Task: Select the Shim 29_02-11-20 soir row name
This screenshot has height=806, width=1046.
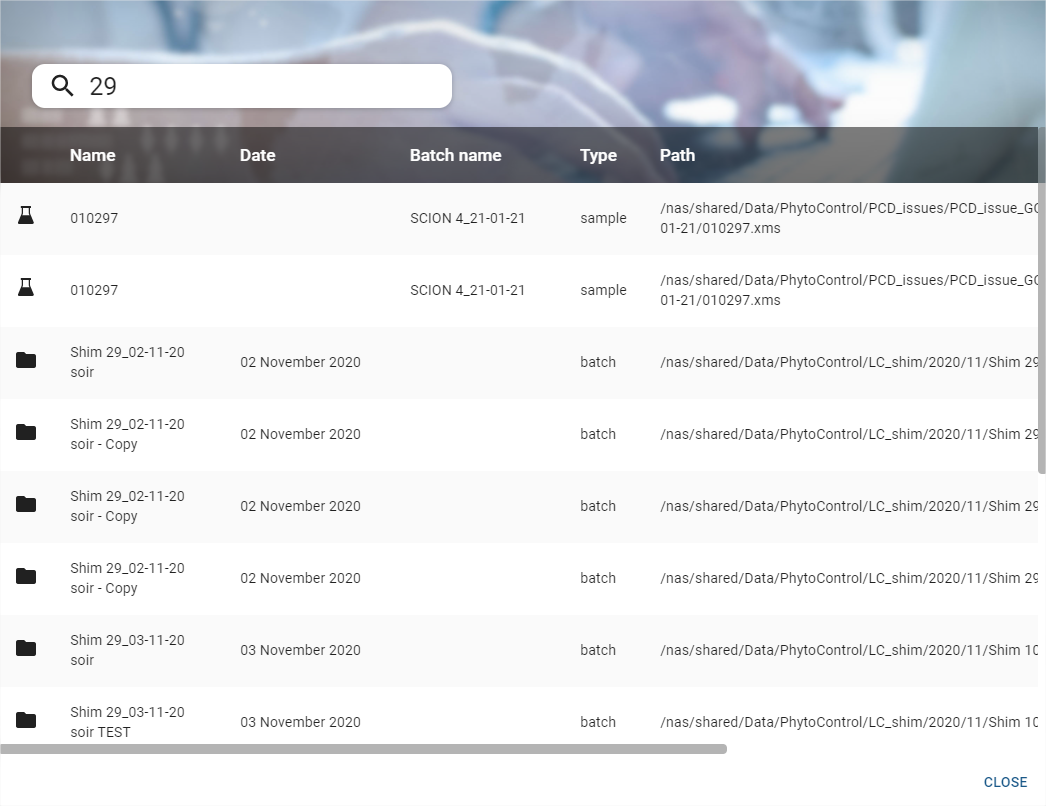Action: (127, 362)
